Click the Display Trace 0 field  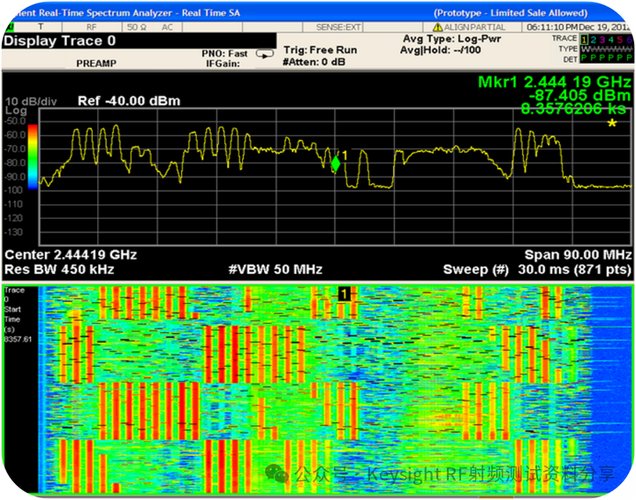point(139,41)
